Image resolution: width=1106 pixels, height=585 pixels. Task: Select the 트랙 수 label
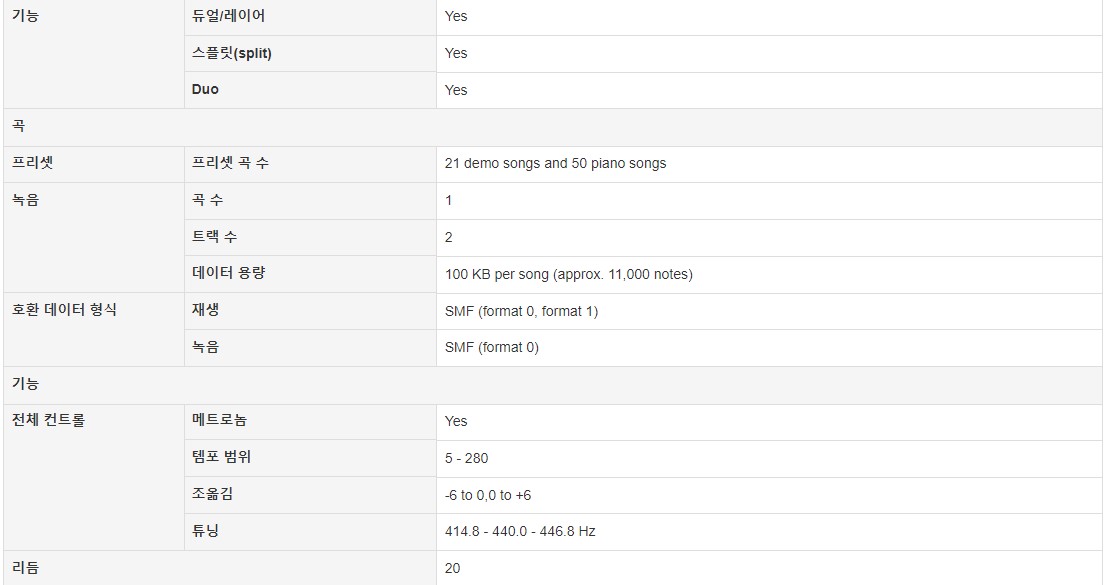click(214, 237)
